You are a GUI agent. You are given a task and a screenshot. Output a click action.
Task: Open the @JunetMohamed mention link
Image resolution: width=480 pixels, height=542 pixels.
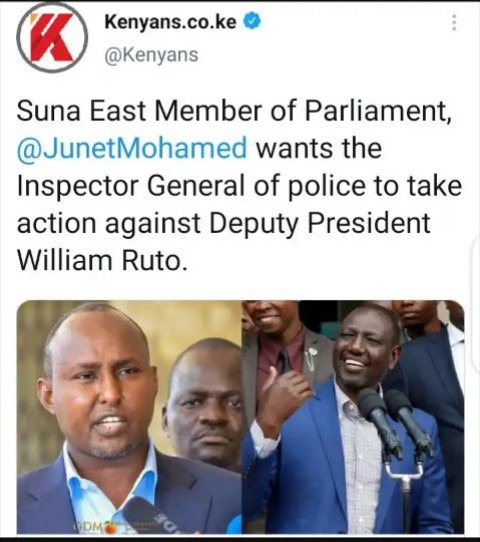coord(132,148)
